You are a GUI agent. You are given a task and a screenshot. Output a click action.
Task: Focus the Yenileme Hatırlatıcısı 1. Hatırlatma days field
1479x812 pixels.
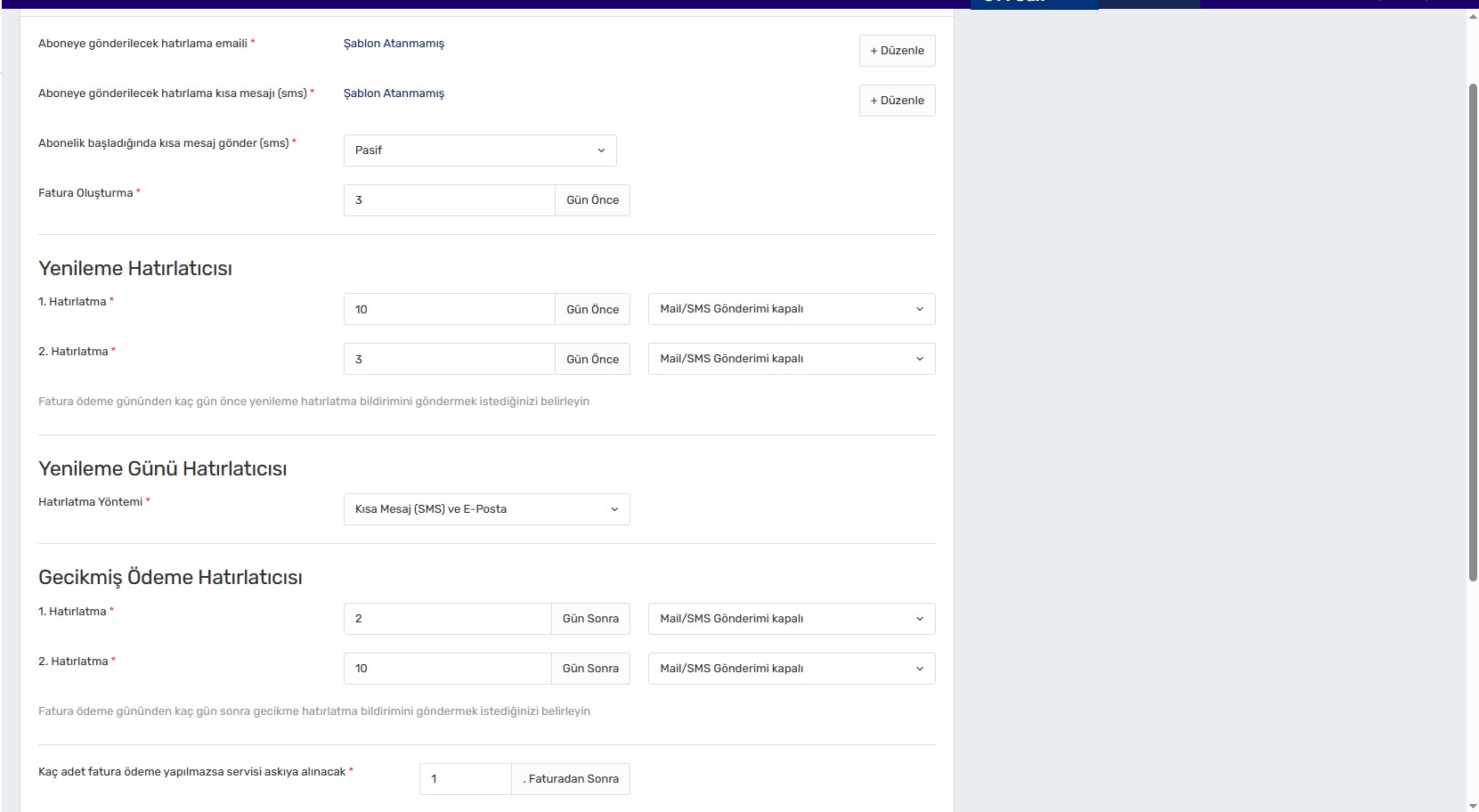point(449,309)
